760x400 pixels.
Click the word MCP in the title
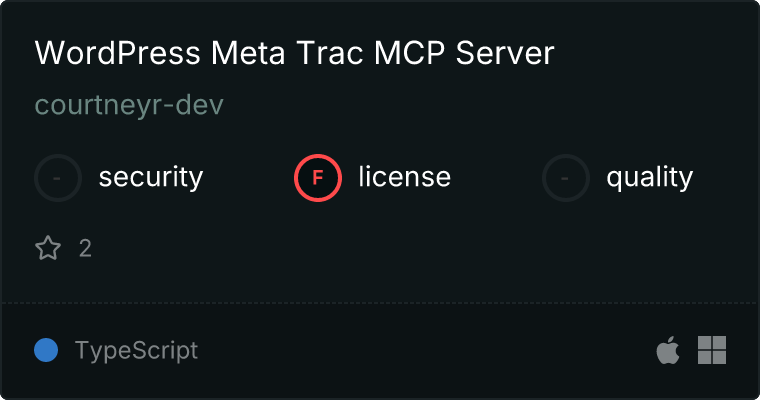point(410,53)
